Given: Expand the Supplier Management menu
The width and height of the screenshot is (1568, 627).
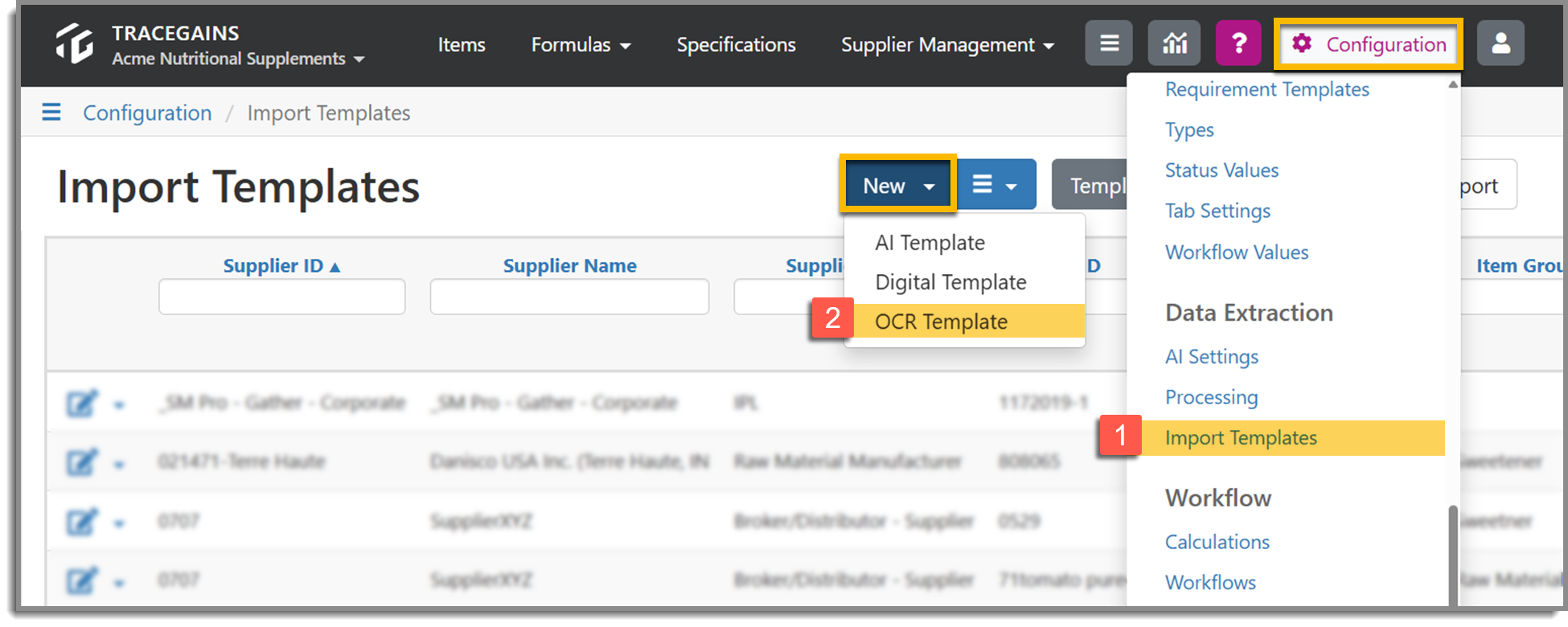Looking at the screenshot, I should (947, 45).
